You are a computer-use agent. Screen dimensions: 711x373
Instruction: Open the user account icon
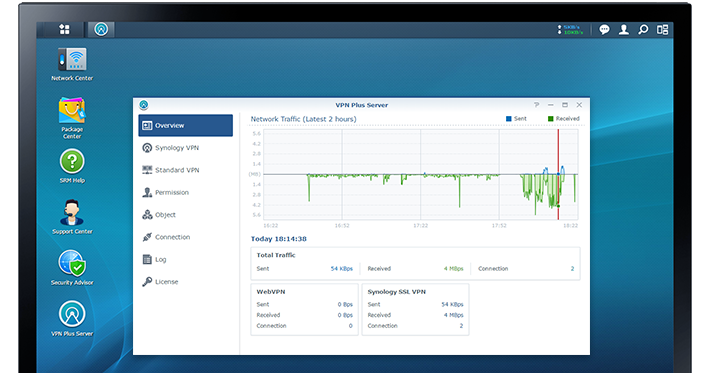[x=624, y=30]
